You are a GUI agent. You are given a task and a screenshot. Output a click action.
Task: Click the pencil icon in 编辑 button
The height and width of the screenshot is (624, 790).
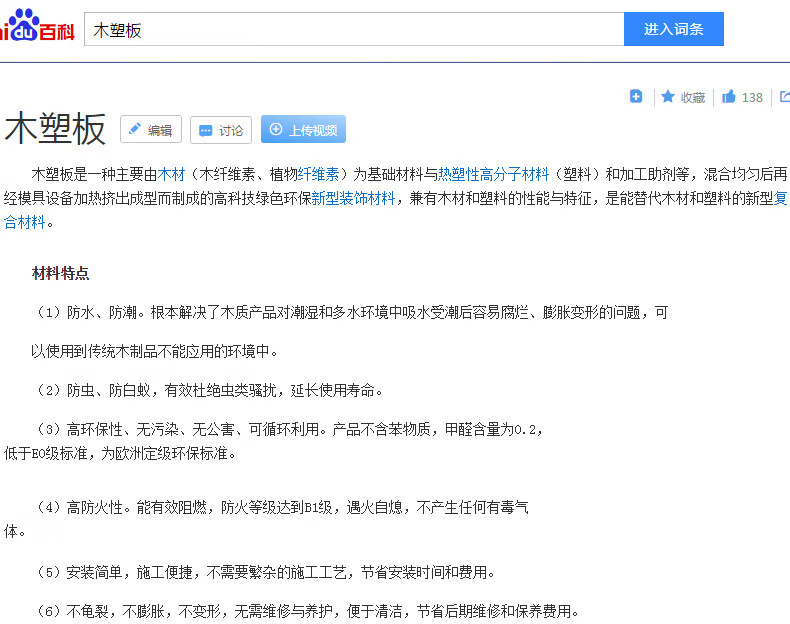pyautogui.click(x=135, y=129)
